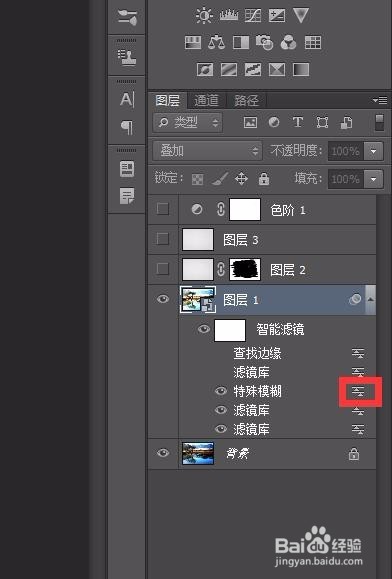
Task: Add a Brightness/Contrast adjustment layer
Action: click(x=204, y=16)
